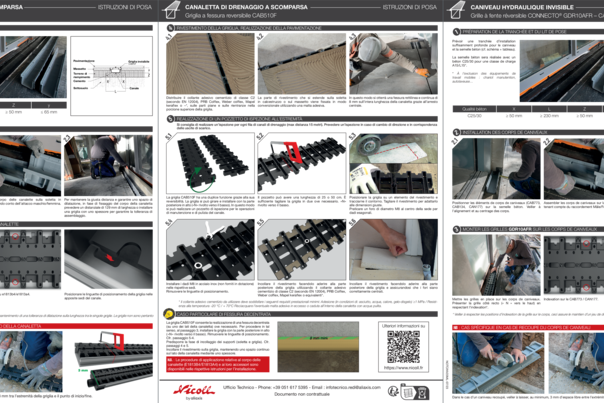The height and width of the screenshot is (403, 604).
Task: Click the channel drain icon beside Canaletta di drenaggio title
Action: point(172,10)
